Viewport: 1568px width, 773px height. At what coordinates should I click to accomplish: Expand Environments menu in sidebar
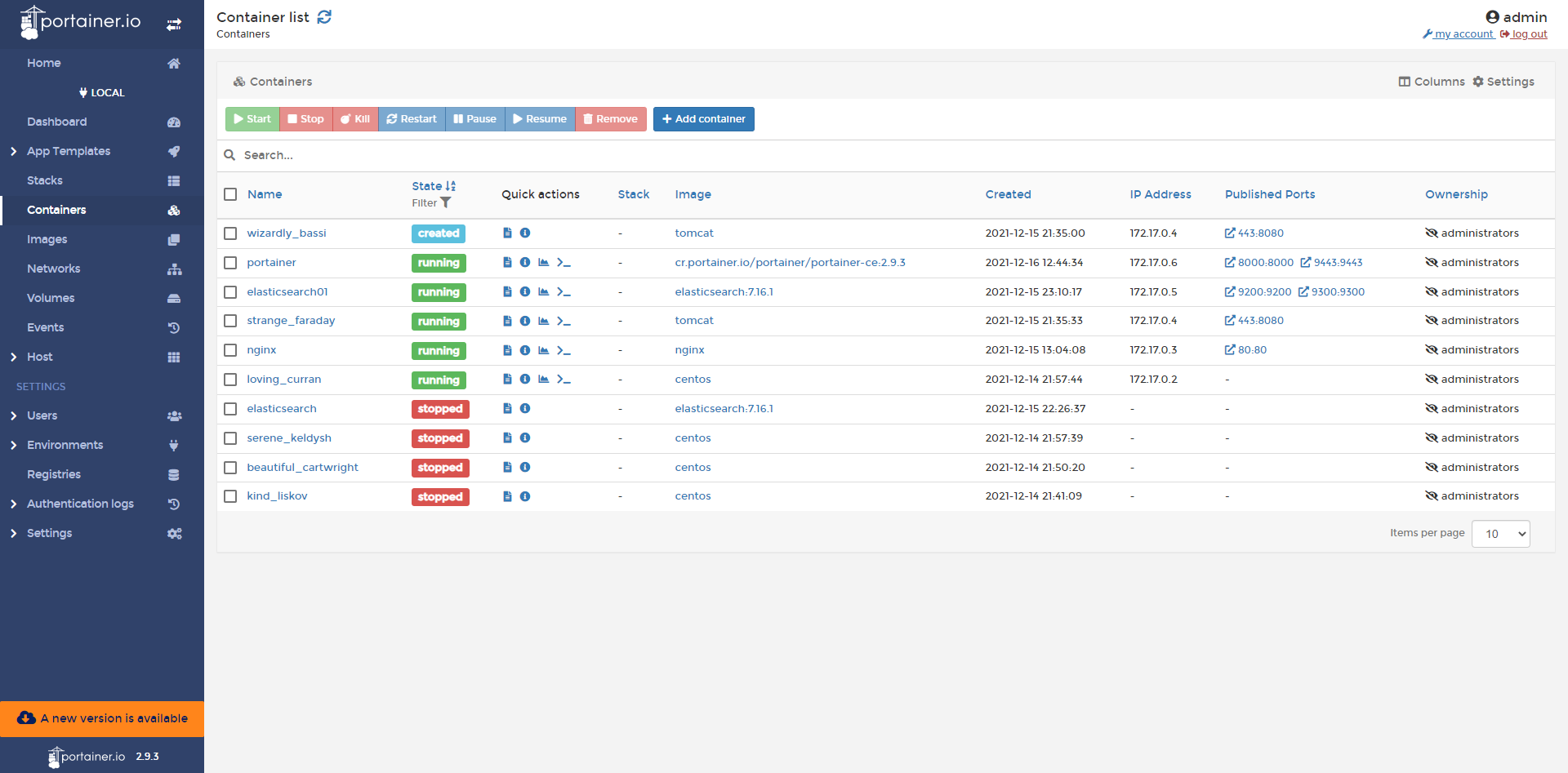tap(14, 445)
